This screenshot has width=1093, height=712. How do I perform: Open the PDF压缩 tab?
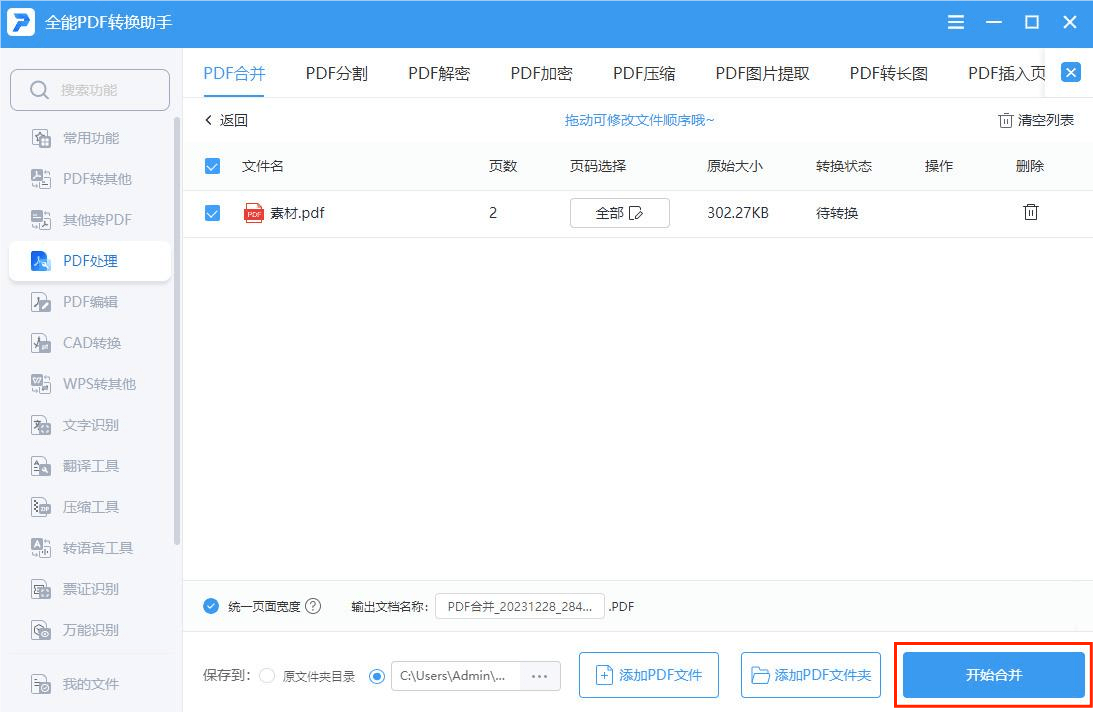click(644, 72)
